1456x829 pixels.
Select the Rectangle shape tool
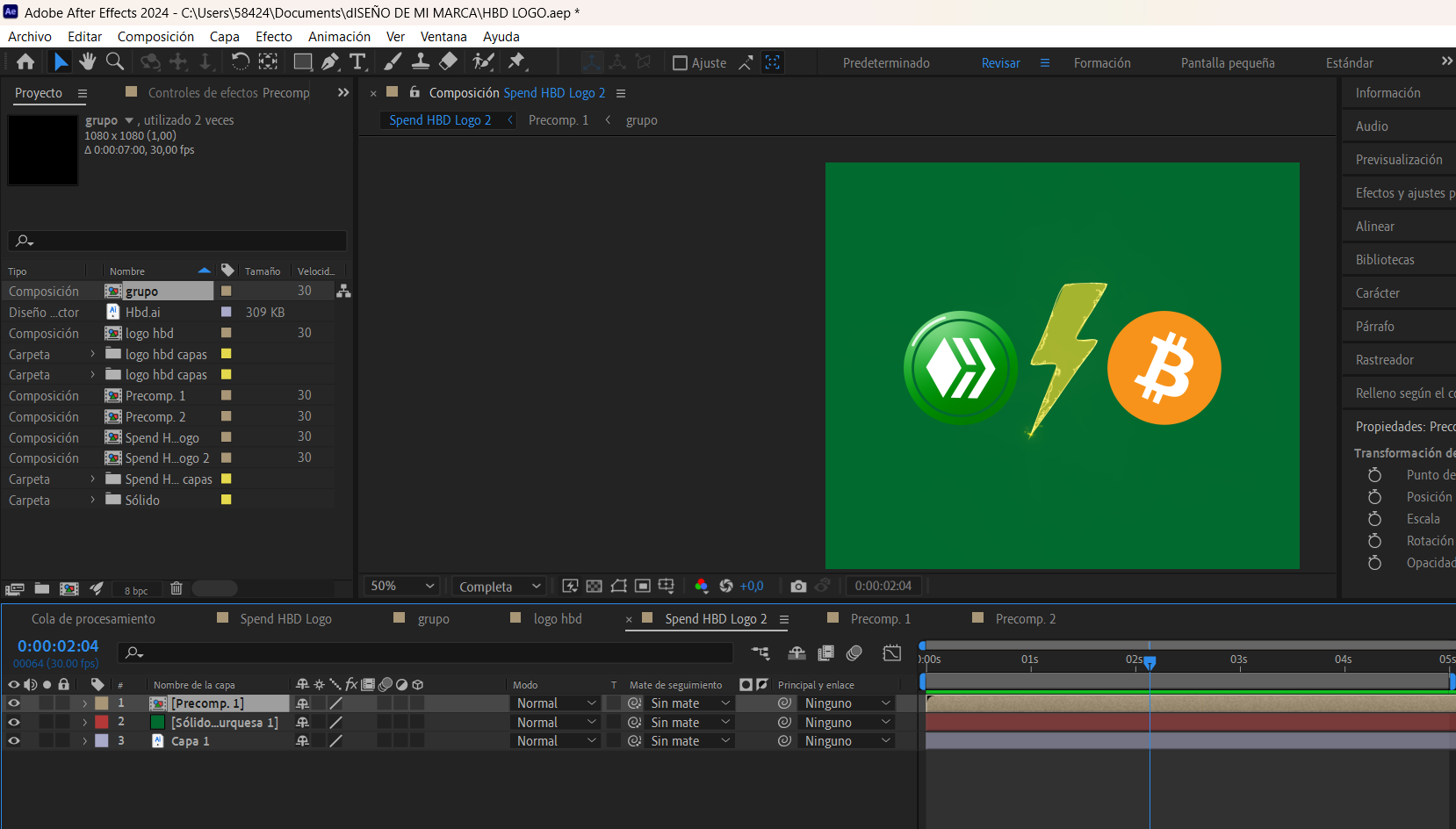(302, 61)
